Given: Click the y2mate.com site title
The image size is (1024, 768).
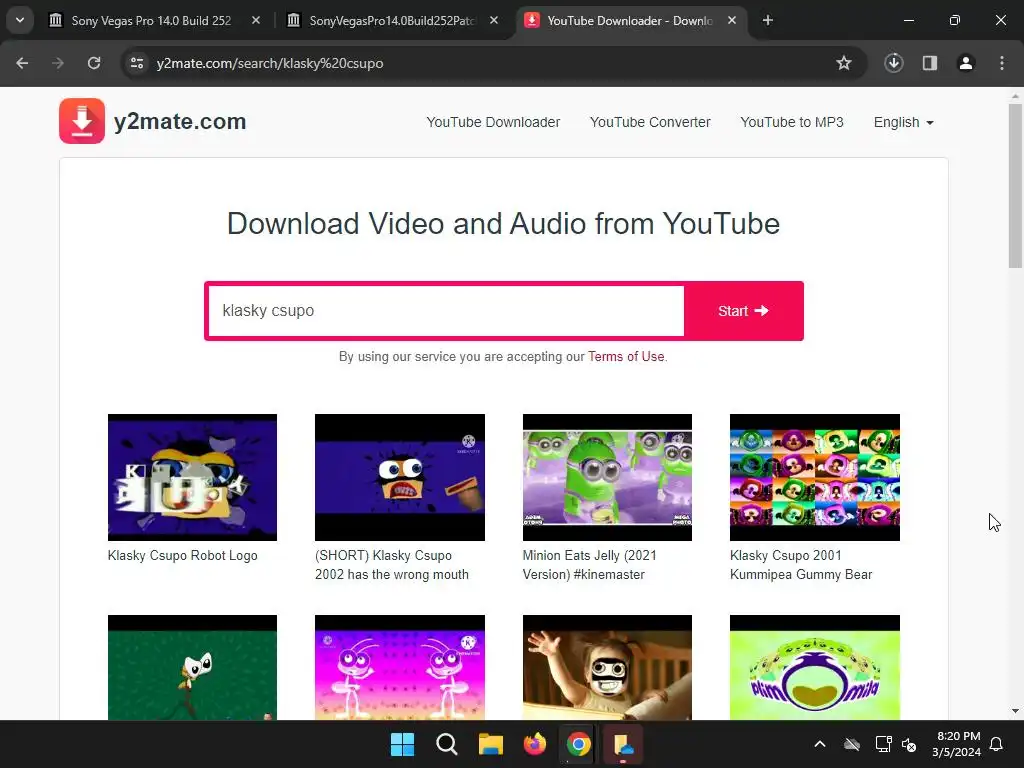Looking at the screenshot, I should (x=180, y=121).
